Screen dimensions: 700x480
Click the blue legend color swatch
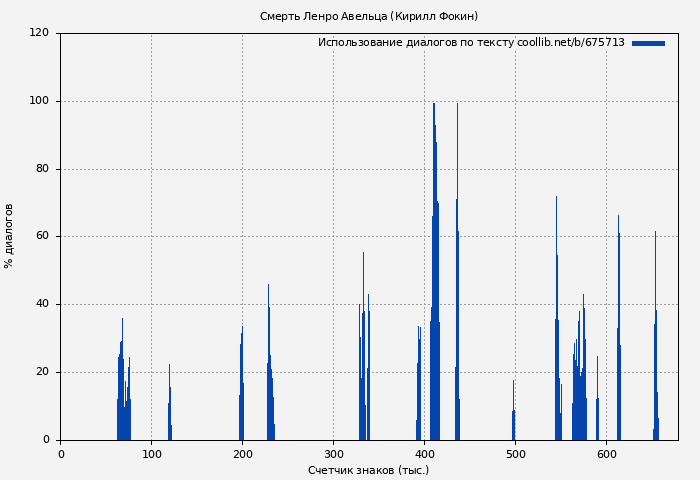tap(648, 43)
